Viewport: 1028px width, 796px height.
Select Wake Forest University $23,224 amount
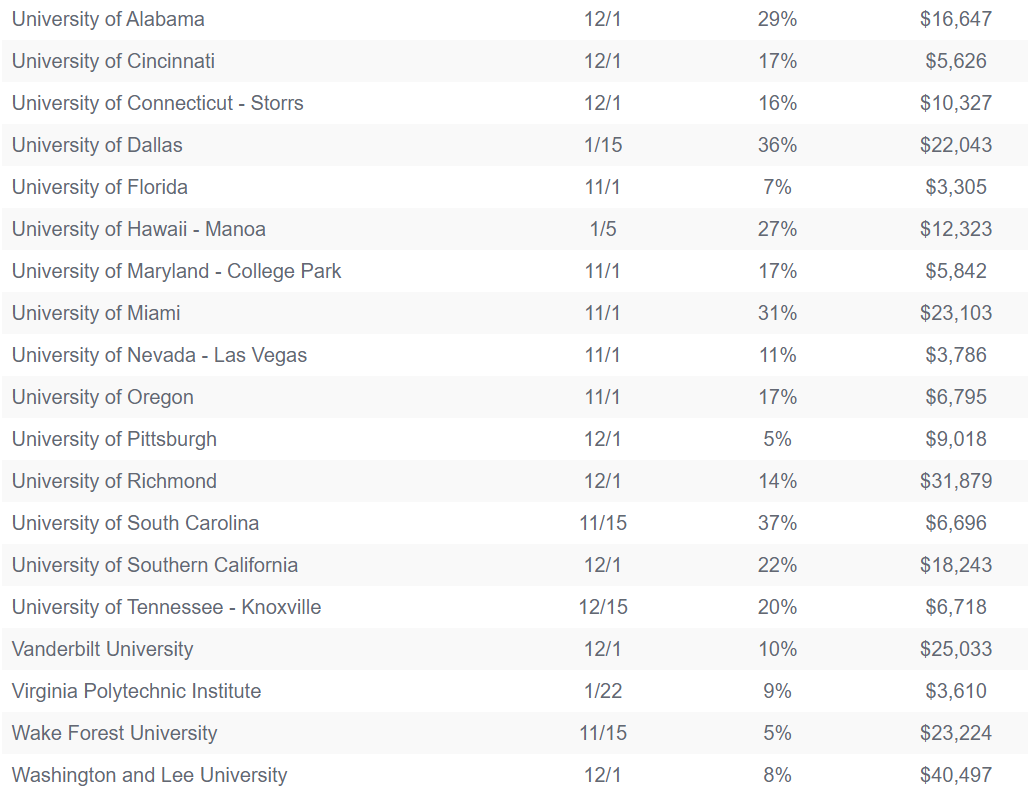[956, 732]
